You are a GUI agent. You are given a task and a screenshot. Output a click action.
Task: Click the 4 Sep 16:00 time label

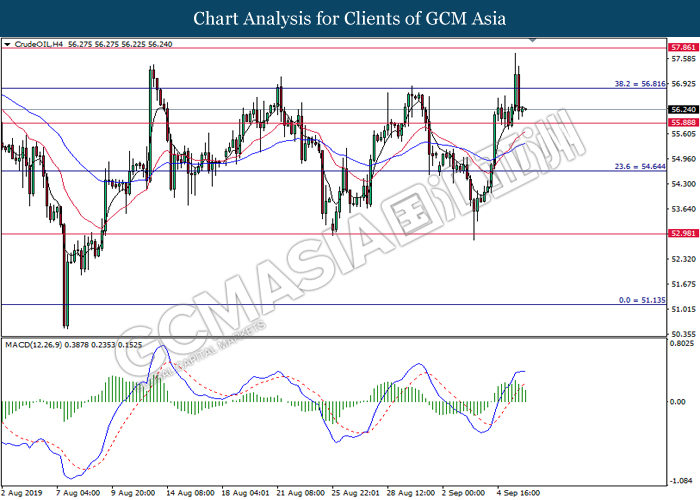click(x=522, y=492)
